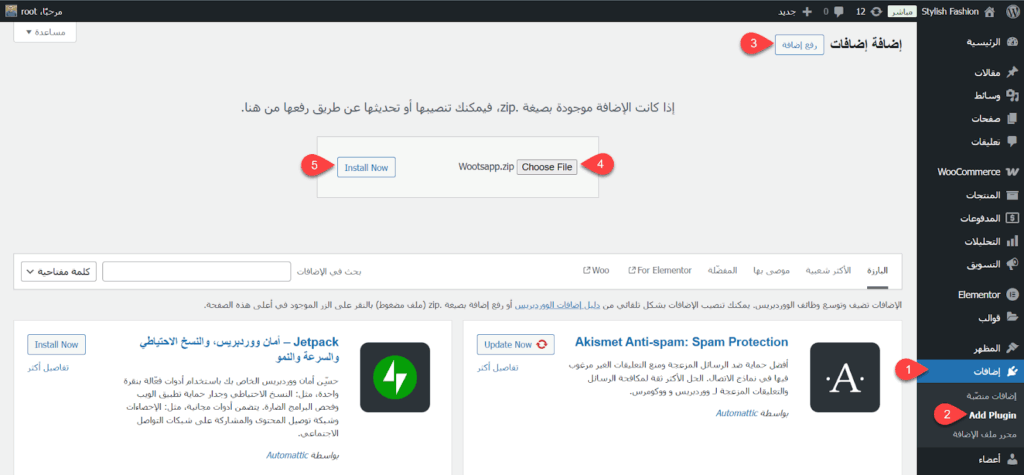
Task: Click the megaphone icon beside التسويق
Action: coord(1012,264)
